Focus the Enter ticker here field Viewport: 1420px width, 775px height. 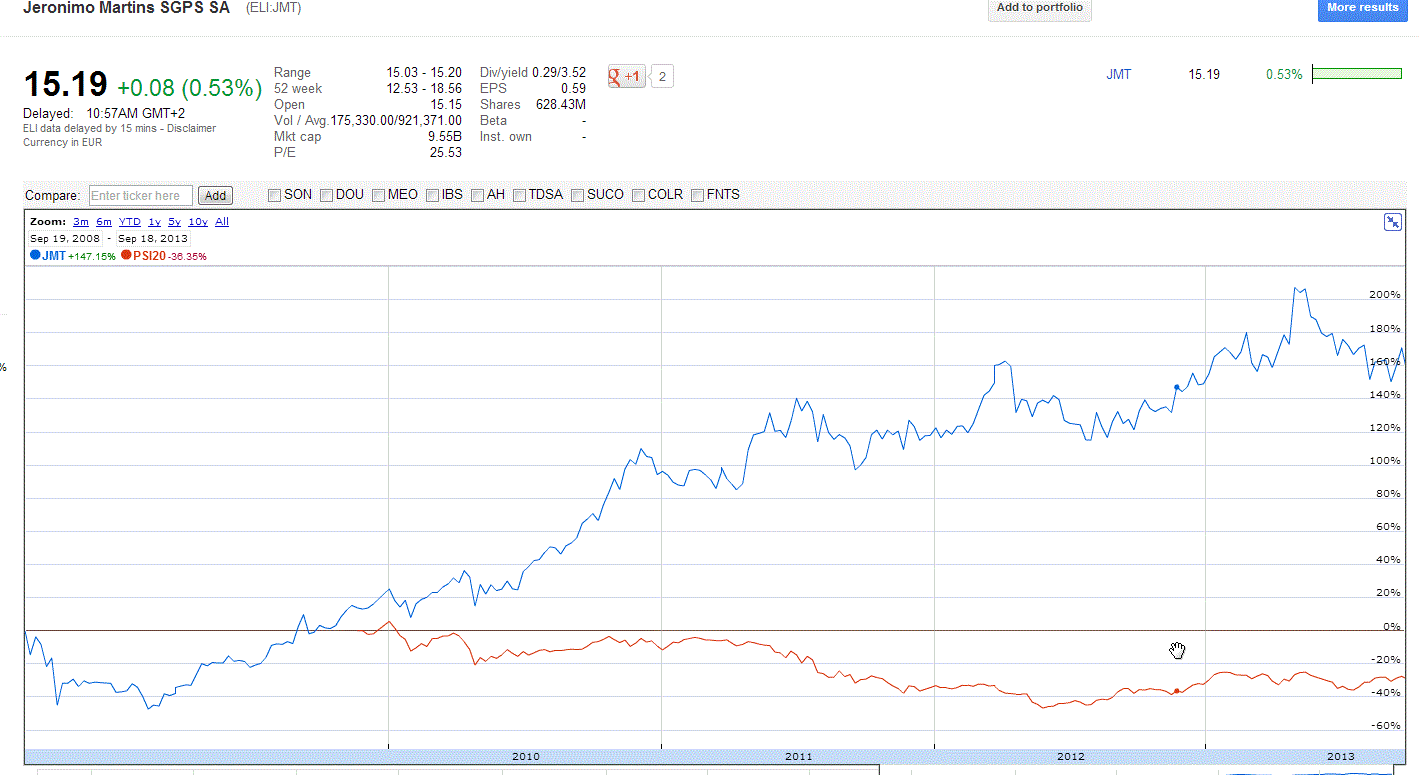pyautogui.click(x=141, y=196)
